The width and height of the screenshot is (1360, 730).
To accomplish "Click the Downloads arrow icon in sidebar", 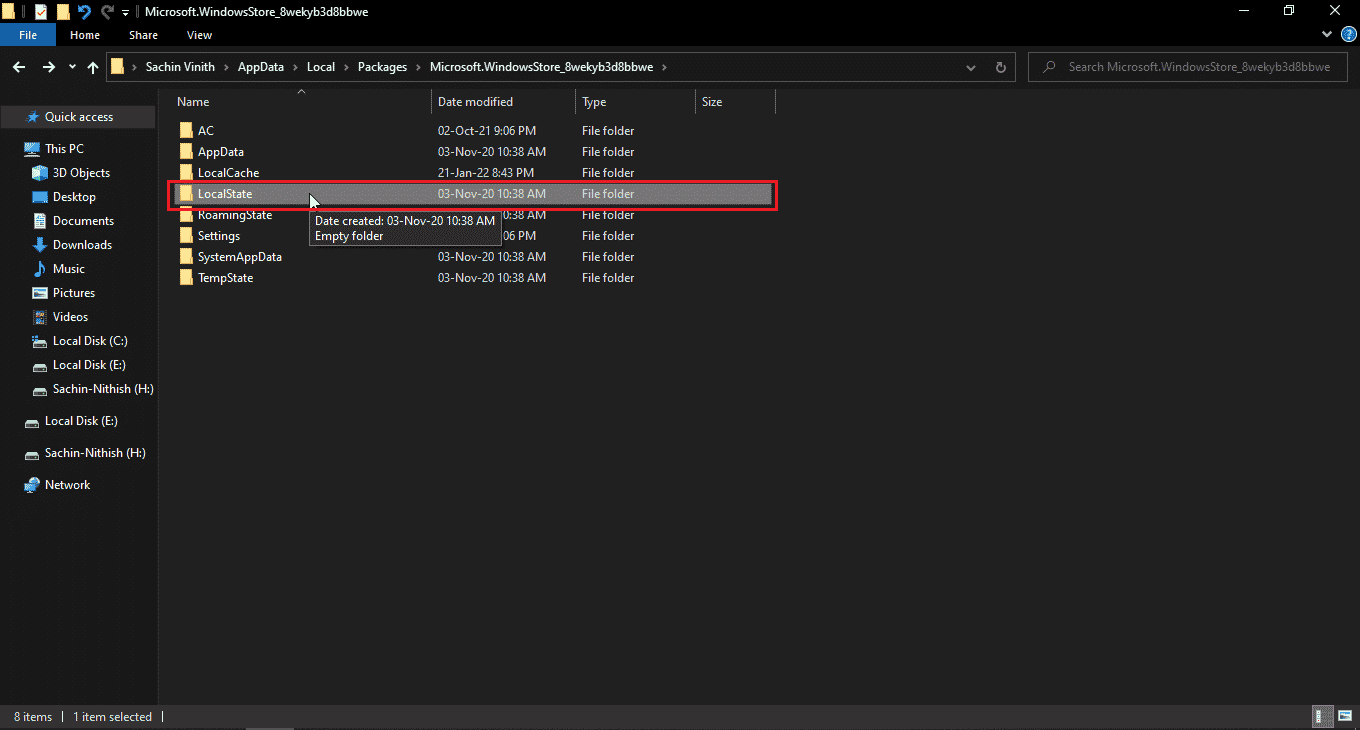I will [40, 245].
